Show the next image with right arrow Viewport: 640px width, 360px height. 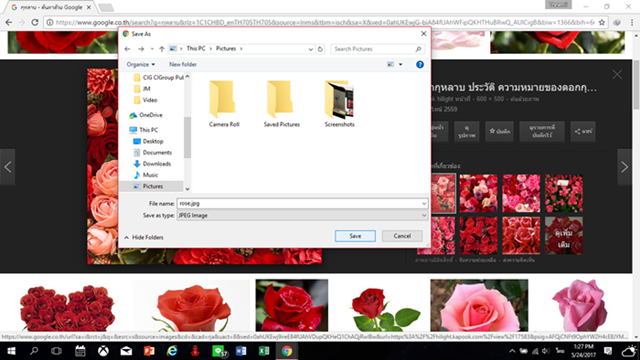coord(624,167)
